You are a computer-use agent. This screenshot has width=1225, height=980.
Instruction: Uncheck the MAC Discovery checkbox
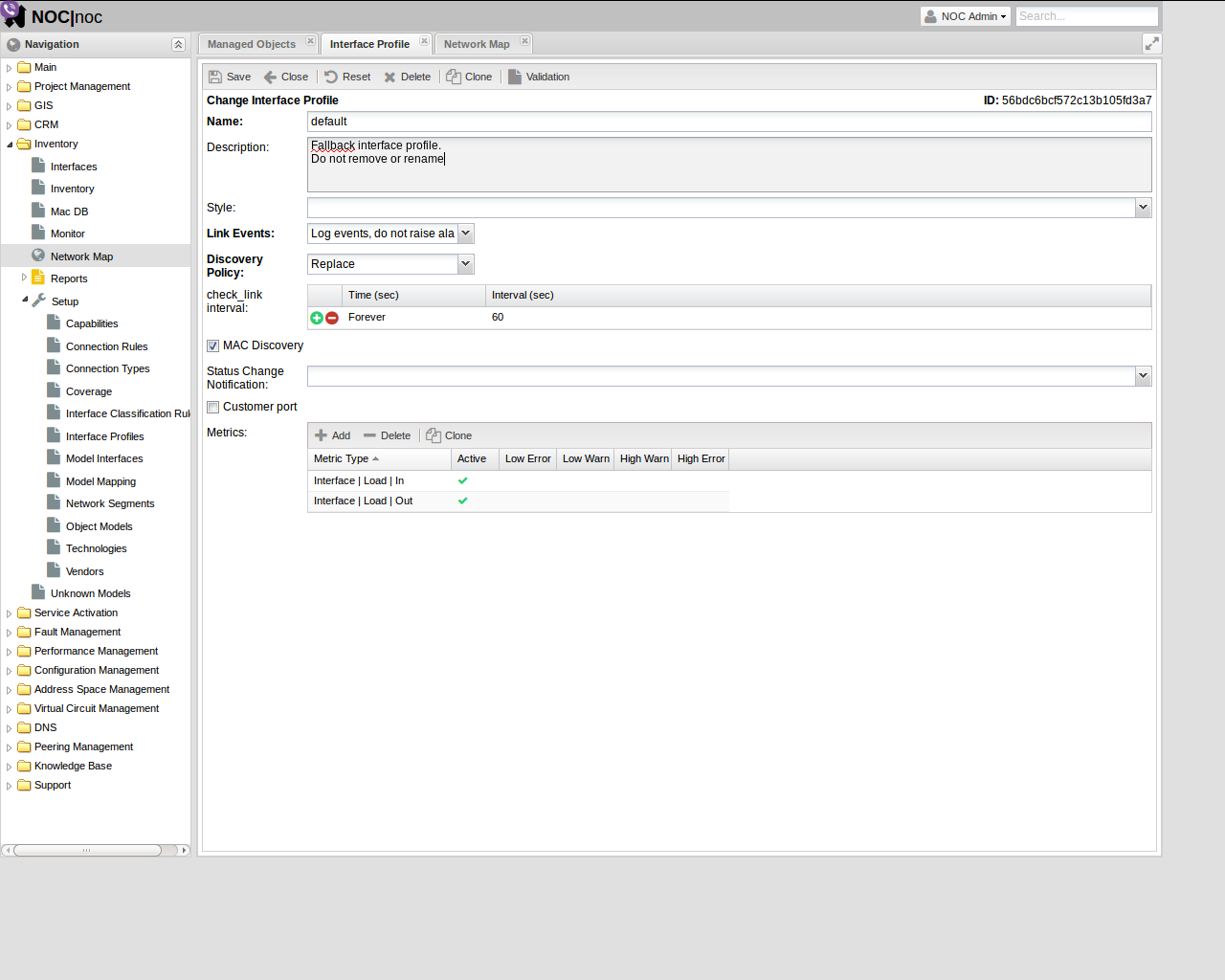(212, 345)
